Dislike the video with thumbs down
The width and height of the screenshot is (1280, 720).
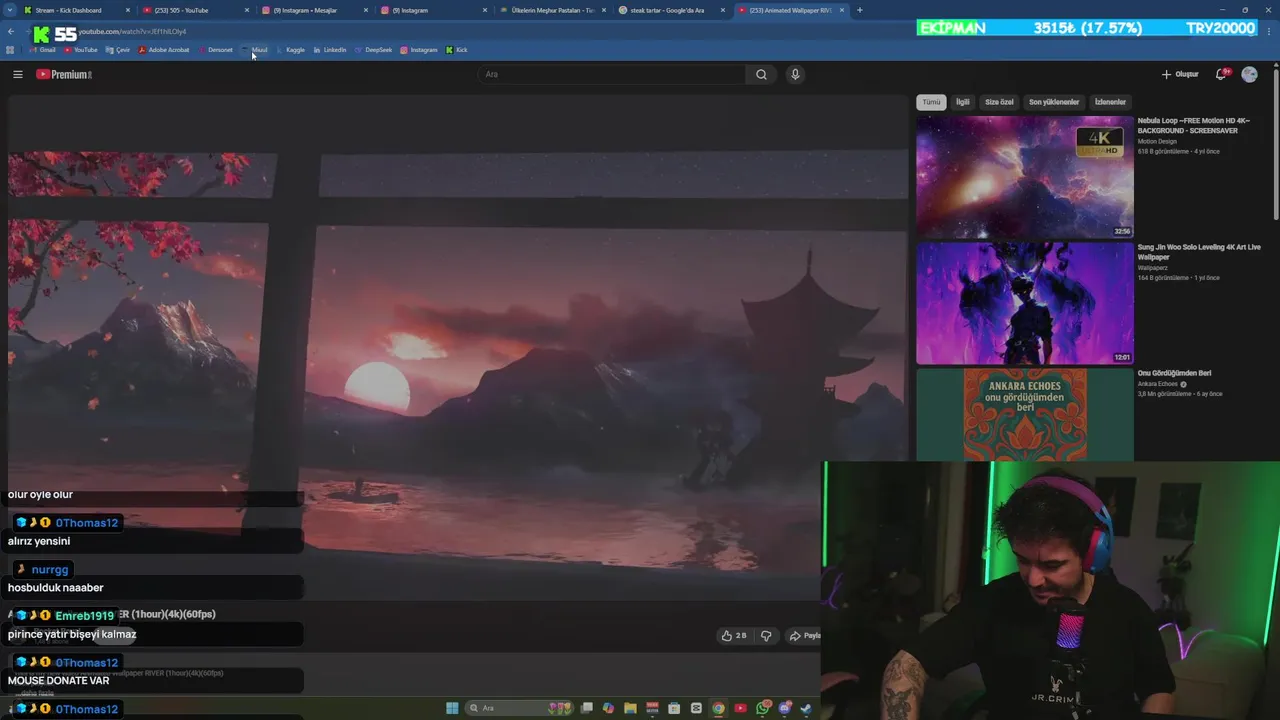[x=766, y=635]
